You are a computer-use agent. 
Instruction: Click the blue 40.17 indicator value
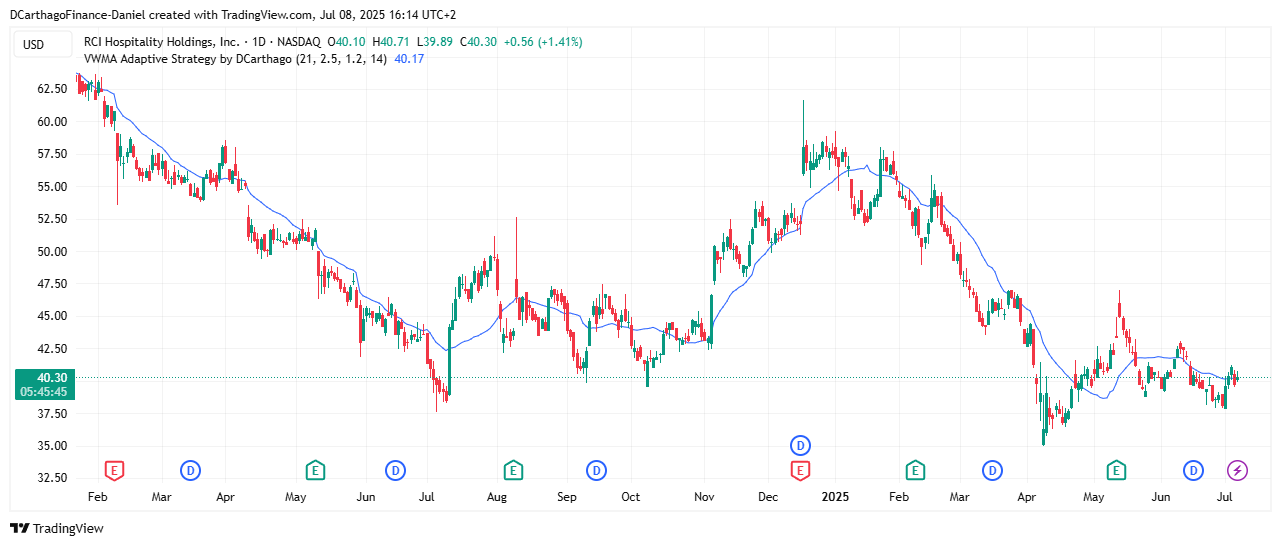tap(410, 59)
